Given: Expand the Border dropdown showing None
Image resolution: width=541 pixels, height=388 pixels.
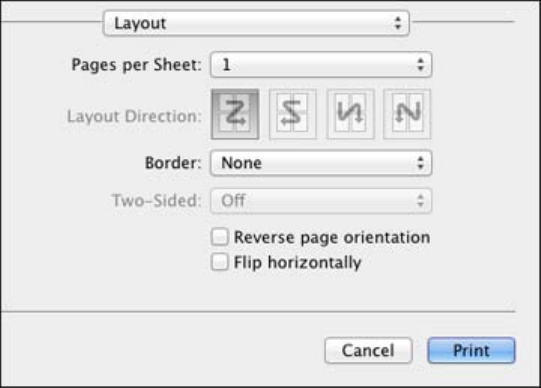Looking at the screenshot, I should 321,163.
